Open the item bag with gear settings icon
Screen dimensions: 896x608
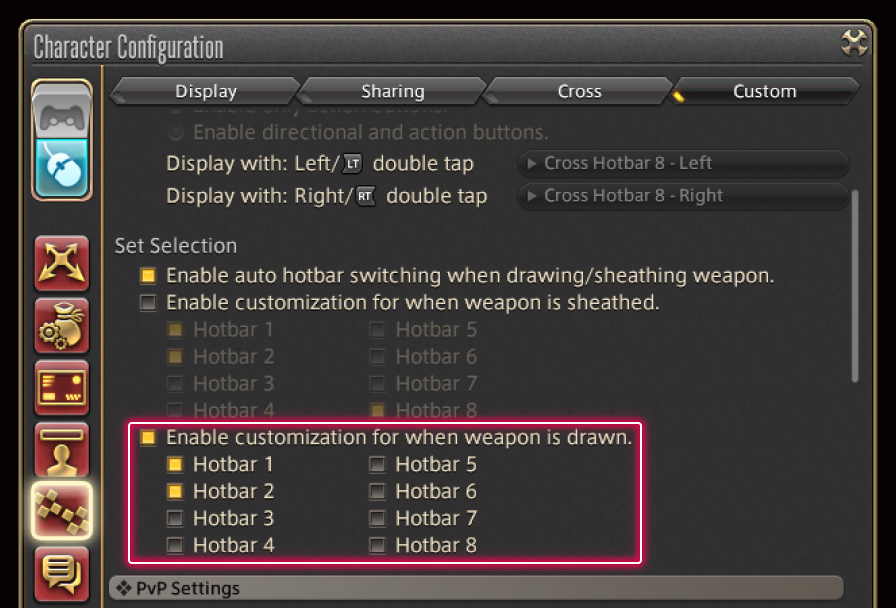(x=62, y=326)
